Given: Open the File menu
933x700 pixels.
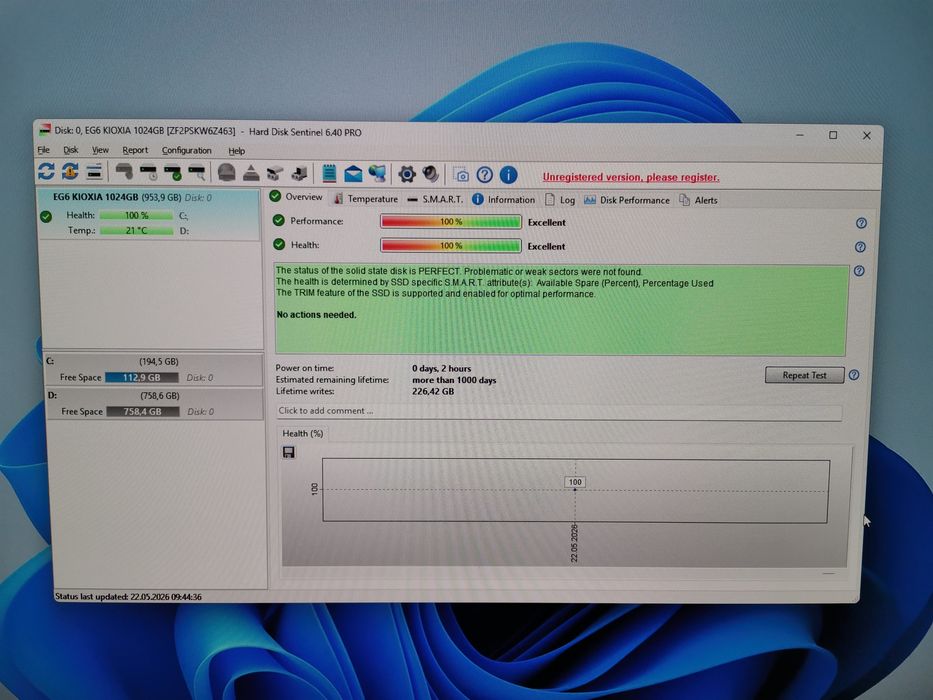Looking at the screenshot, I should tap(43, 150).
